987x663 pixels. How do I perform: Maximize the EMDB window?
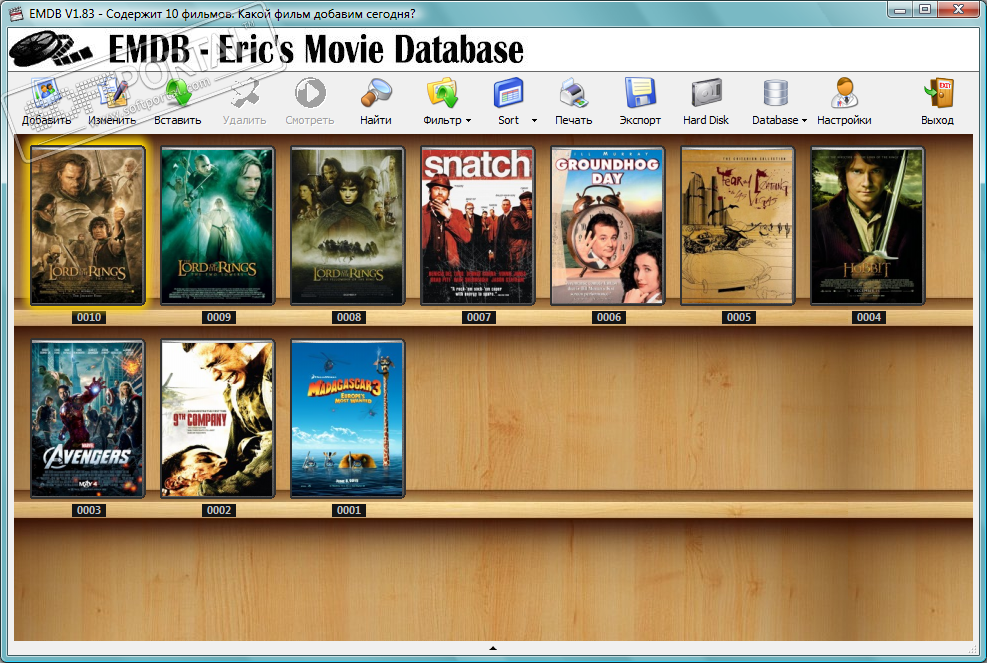[925, 9]
